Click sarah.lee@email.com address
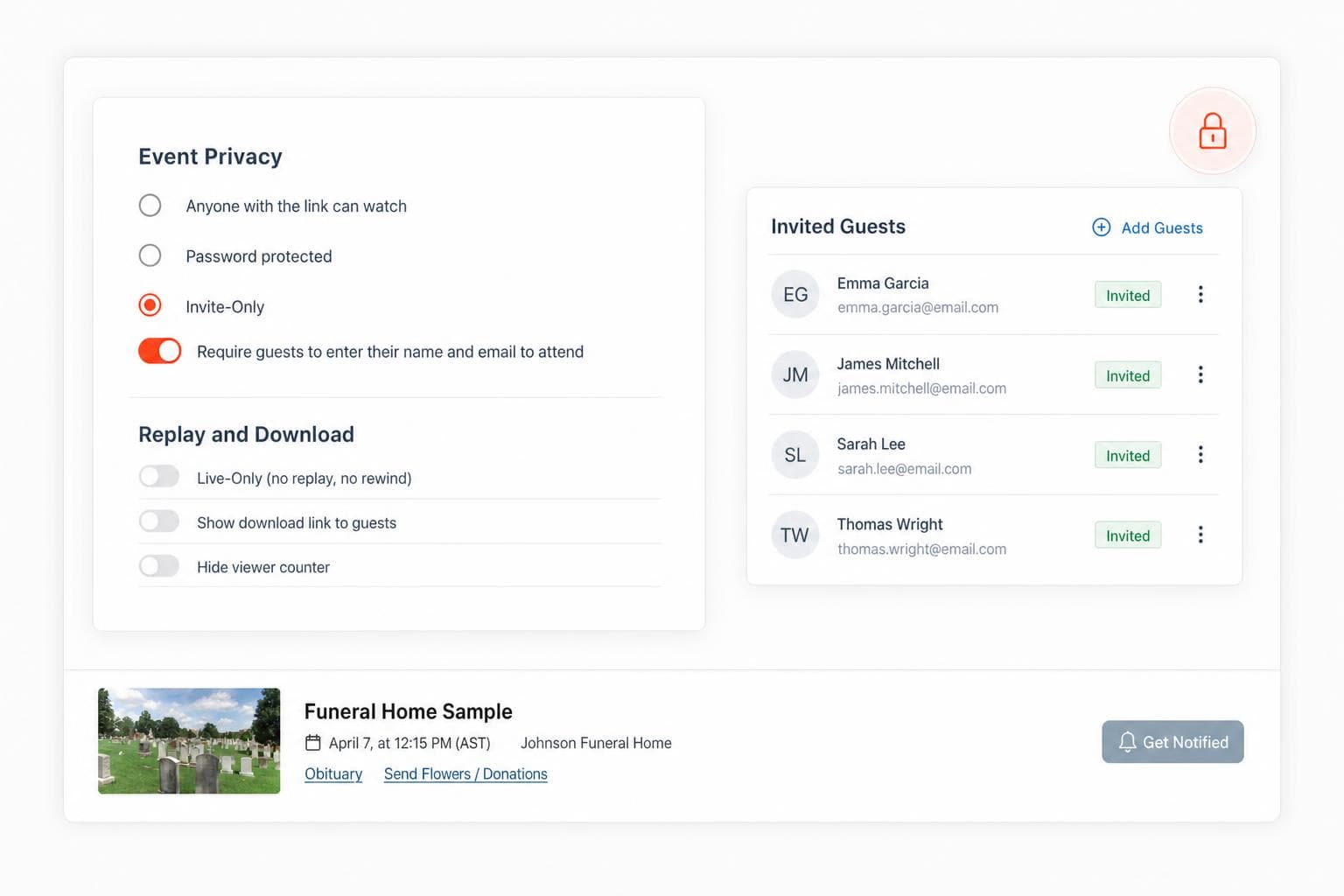 click(904, 469)
